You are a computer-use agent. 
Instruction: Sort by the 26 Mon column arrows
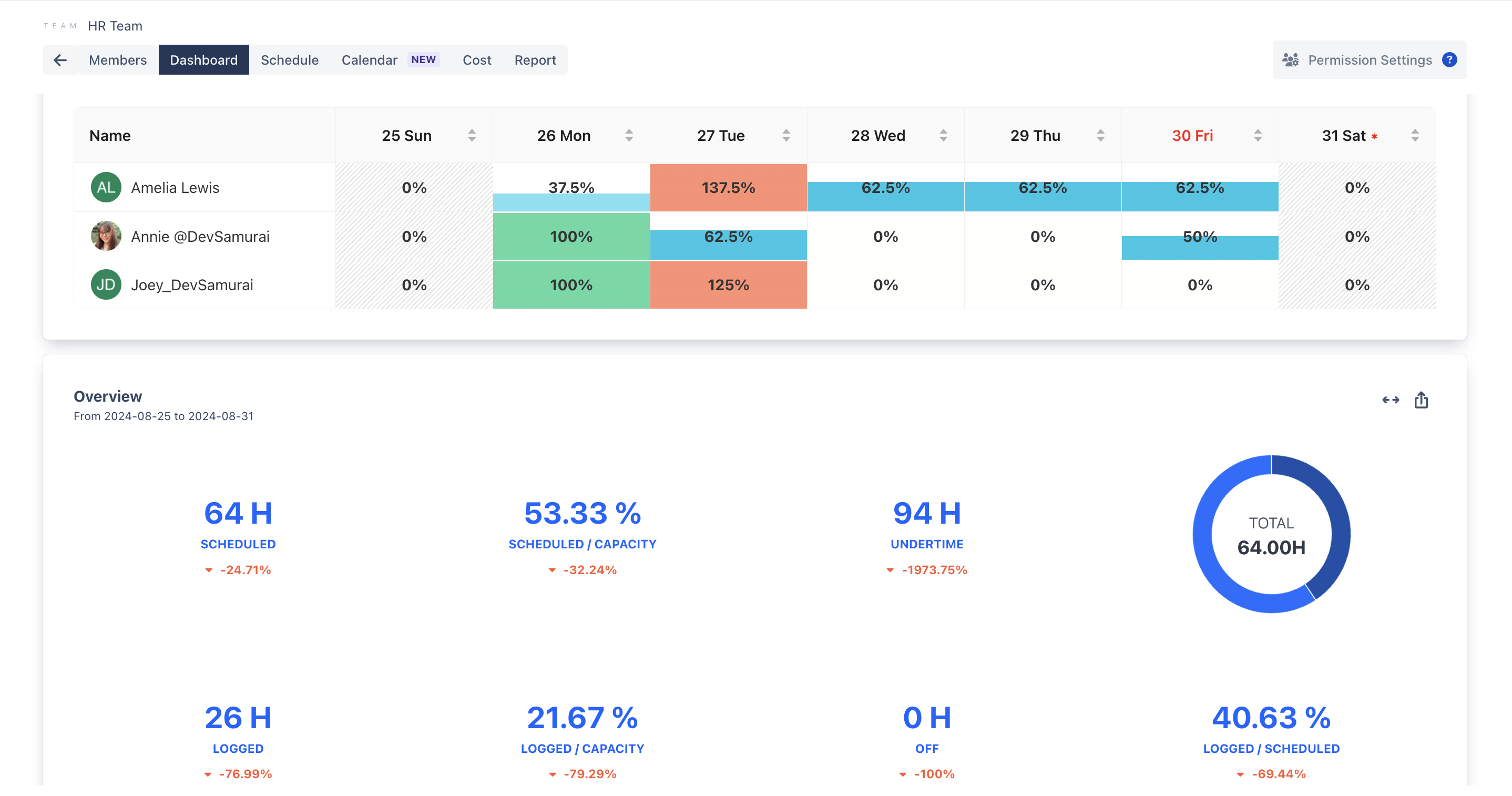point(629,136)
